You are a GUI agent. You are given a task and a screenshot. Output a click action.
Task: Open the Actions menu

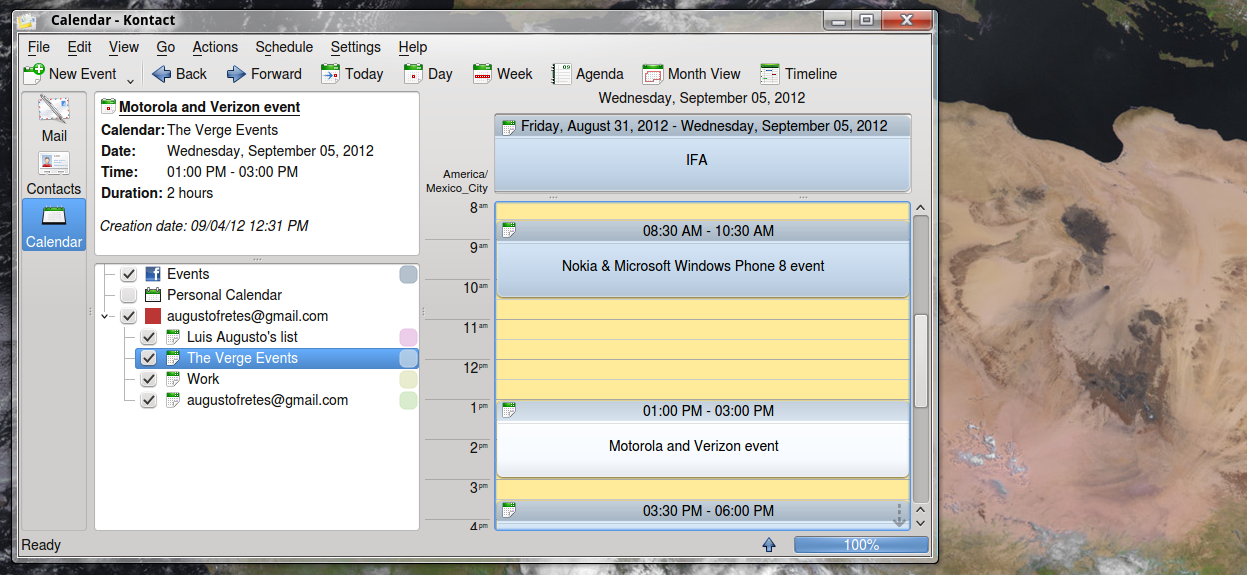click(215, 47)
